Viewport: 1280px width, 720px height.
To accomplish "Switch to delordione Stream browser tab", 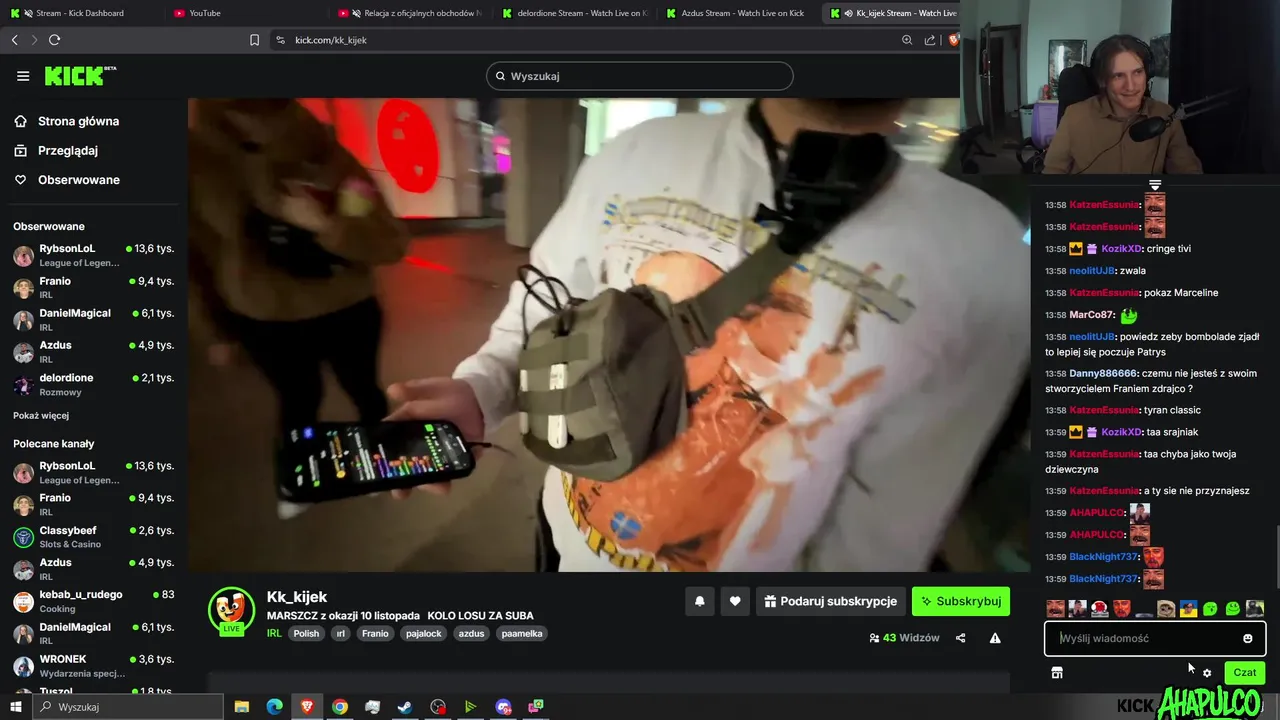I will [x=573, y=13].
